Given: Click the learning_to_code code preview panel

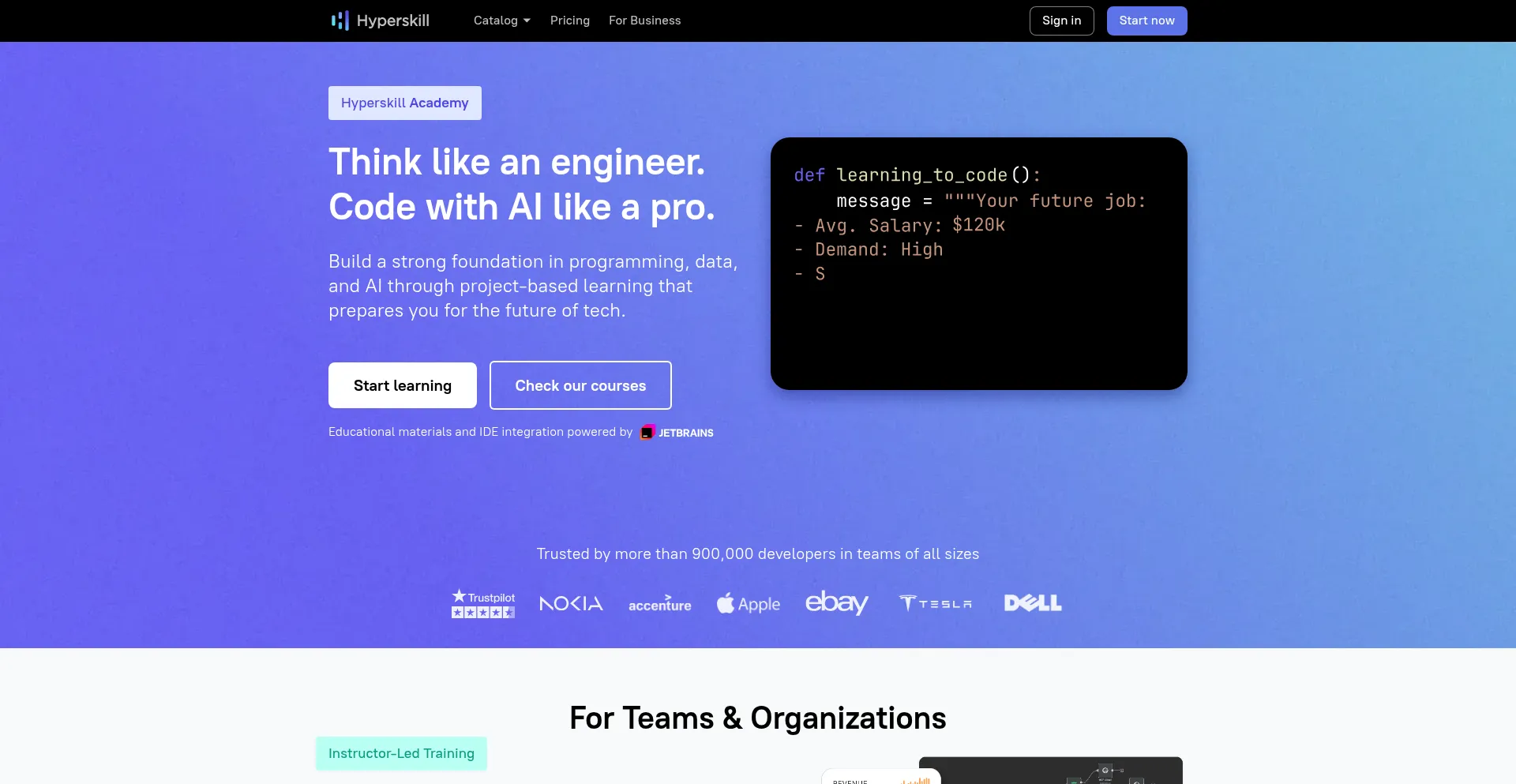Looking at the screenshot, I should pos(978,264).
